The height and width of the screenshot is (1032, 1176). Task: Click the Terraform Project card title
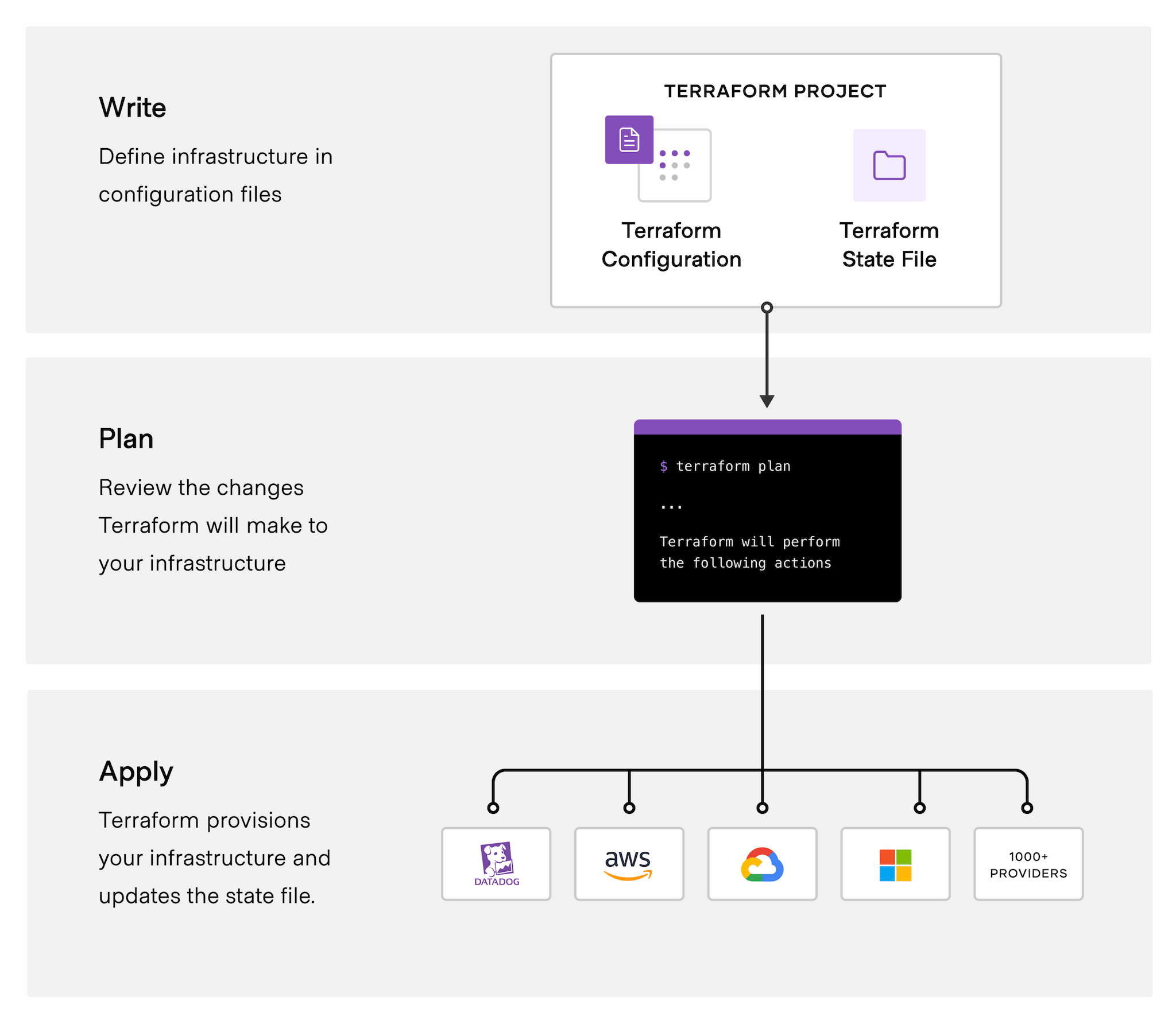point(776,90)
